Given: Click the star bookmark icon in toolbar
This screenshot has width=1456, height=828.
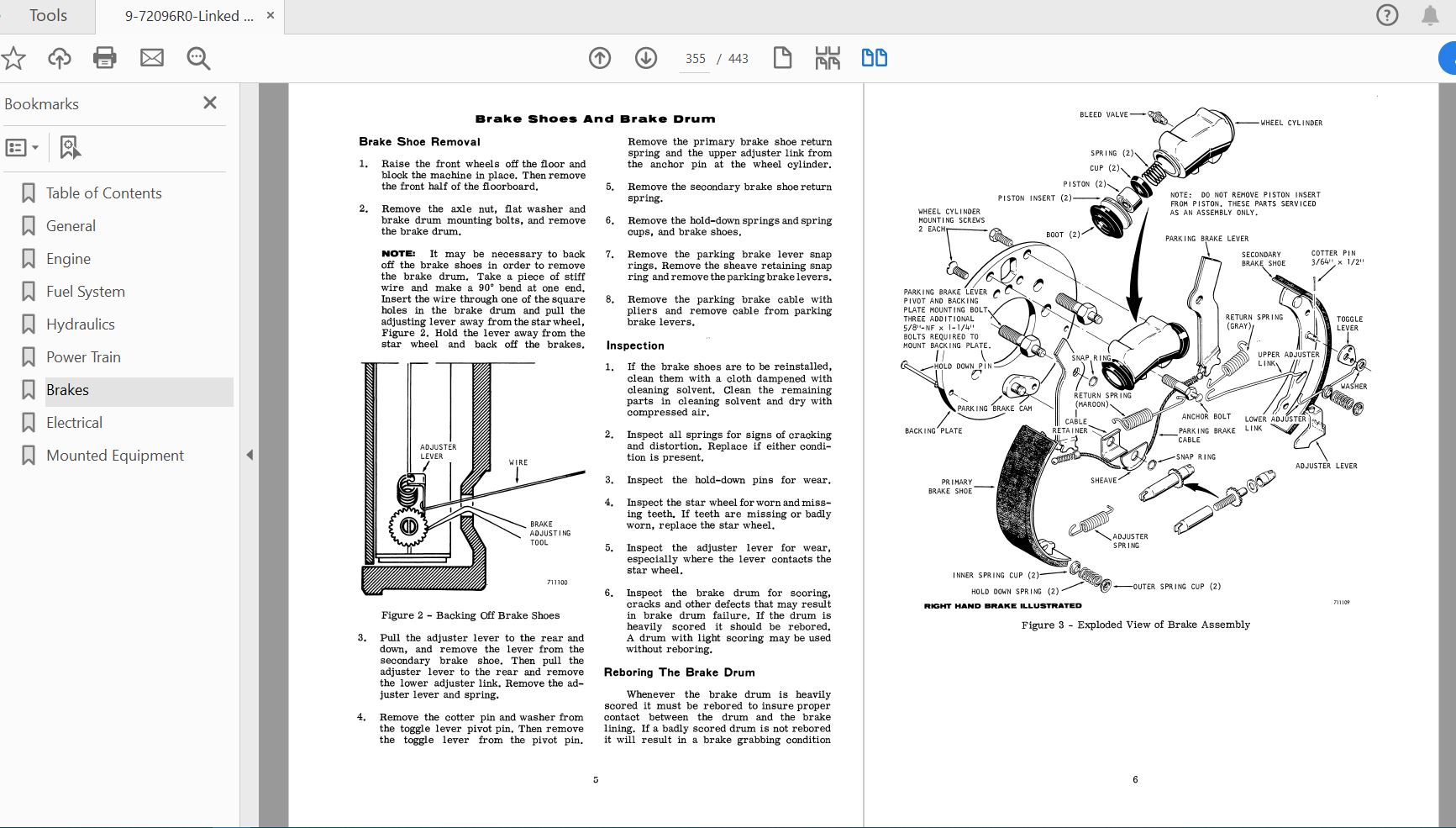Looking at the screenshot, I should coord(13,58).
